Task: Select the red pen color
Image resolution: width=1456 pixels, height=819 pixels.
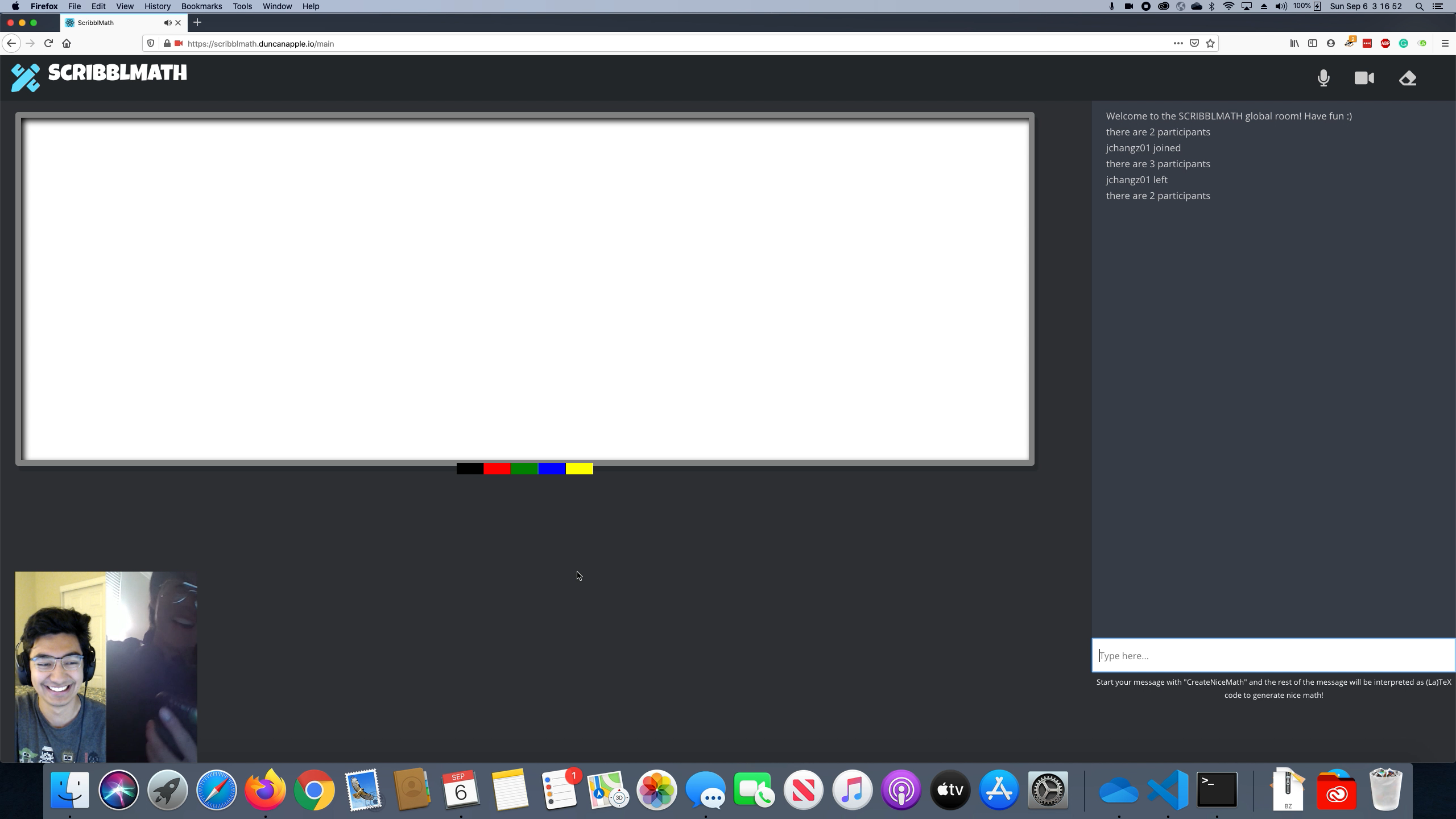Action: click(x=497, y=469)
